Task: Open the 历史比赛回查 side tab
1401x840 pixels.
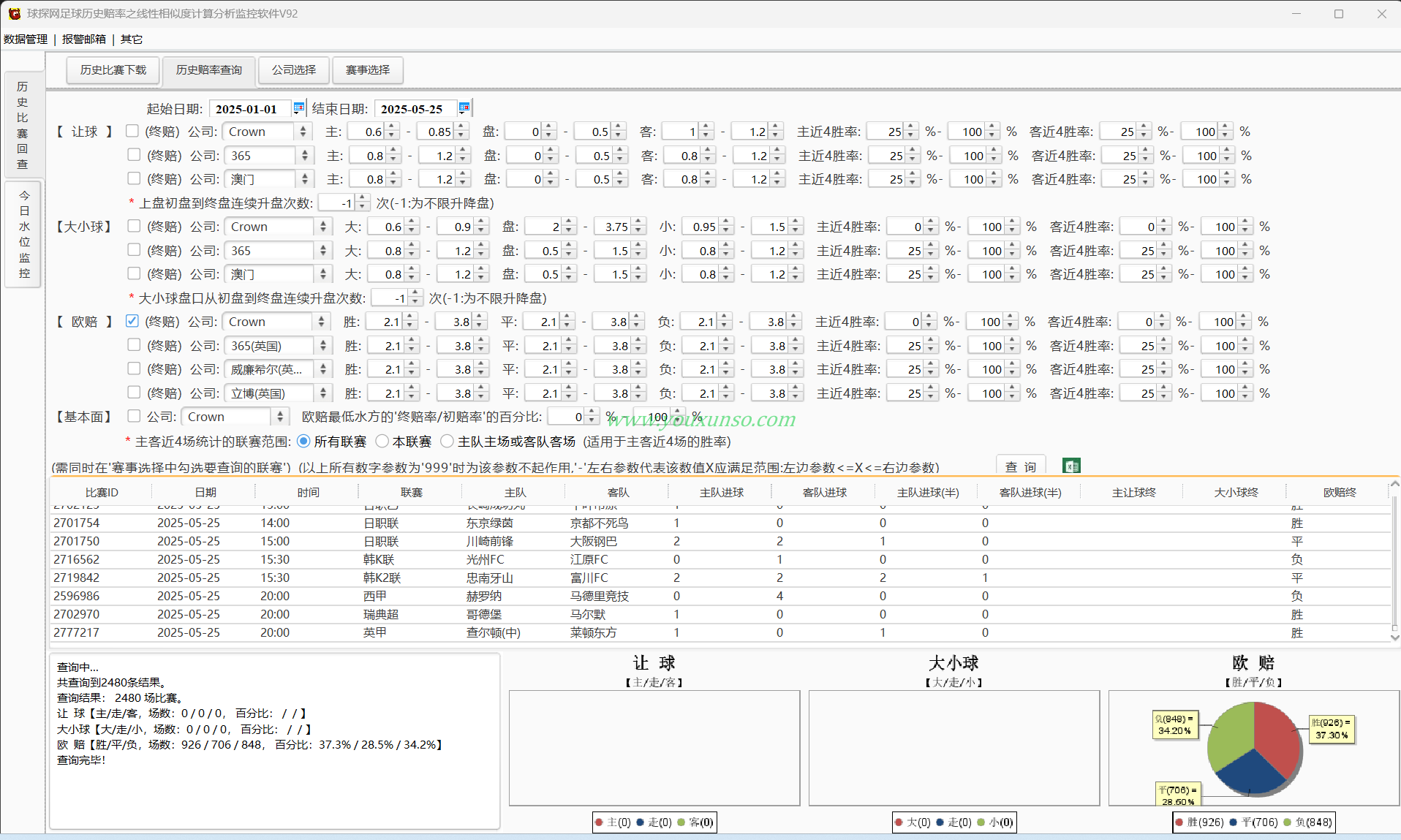Action: pos(23,124)
